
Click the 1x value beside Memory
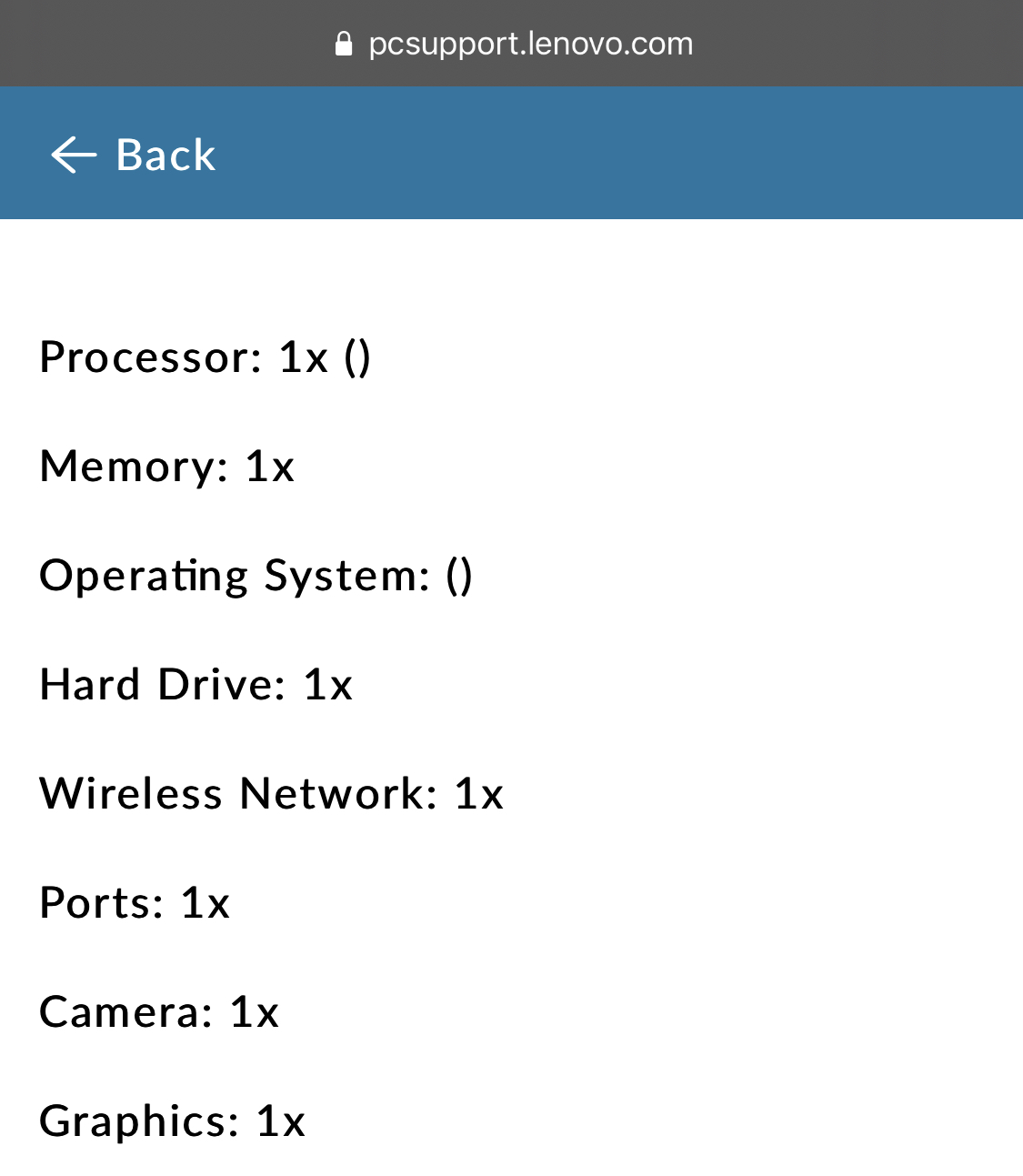pyautogui.click(x=270, y=466)
